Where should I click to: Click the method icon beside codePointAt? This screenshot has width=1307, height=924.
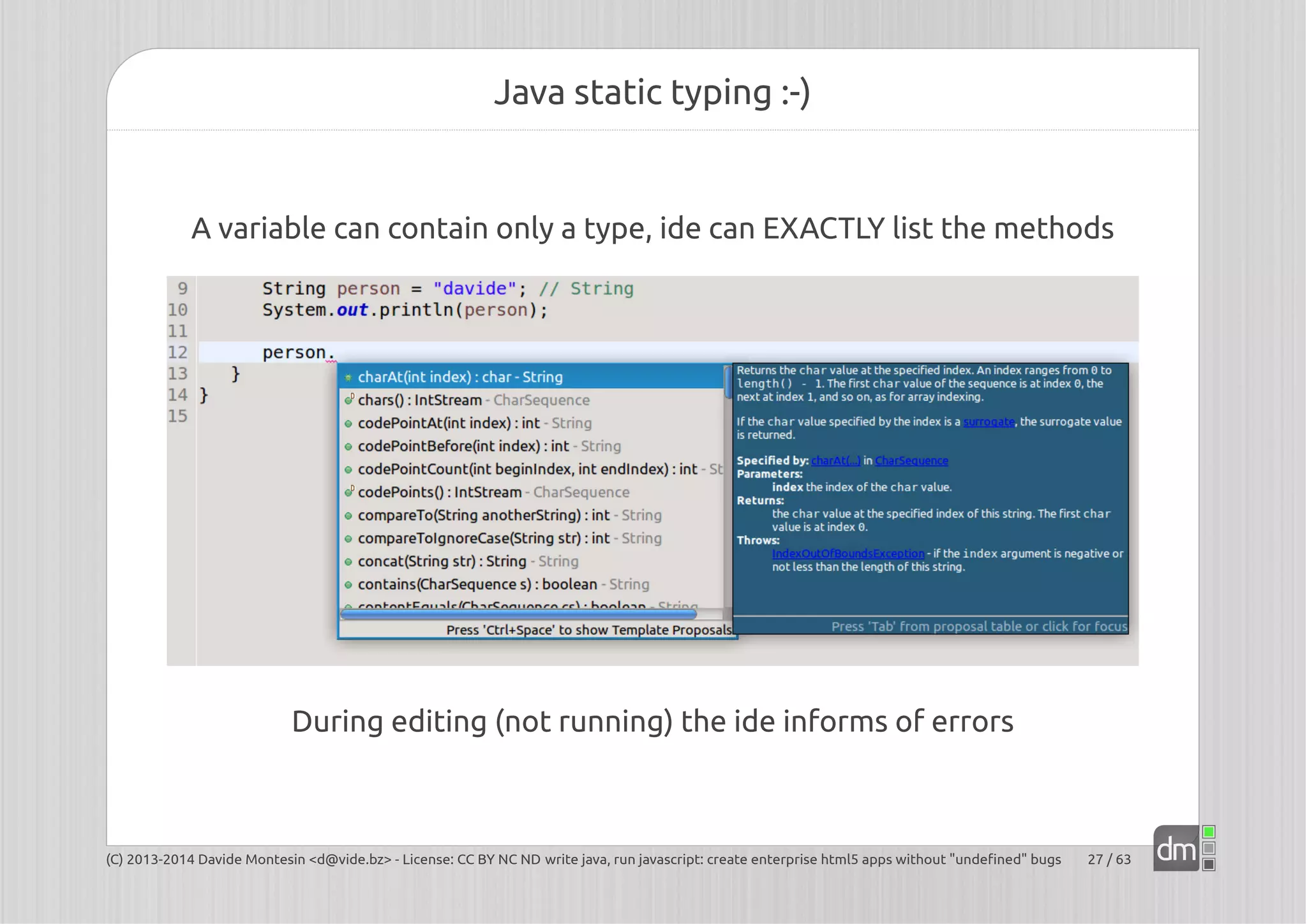[348, 424]
